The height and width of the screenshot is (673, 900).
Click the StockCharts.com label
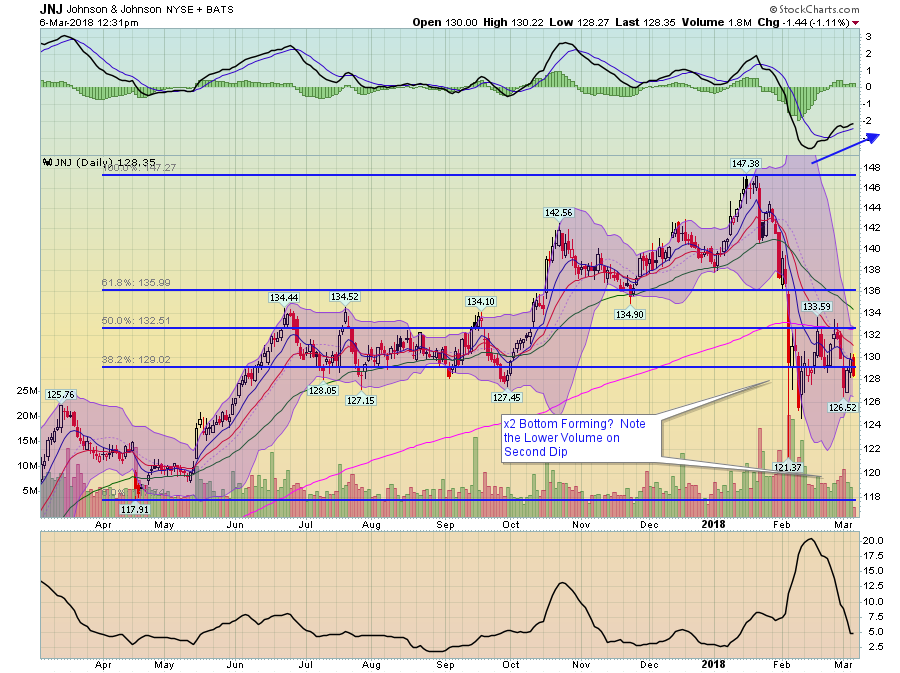tap(814, 9)
